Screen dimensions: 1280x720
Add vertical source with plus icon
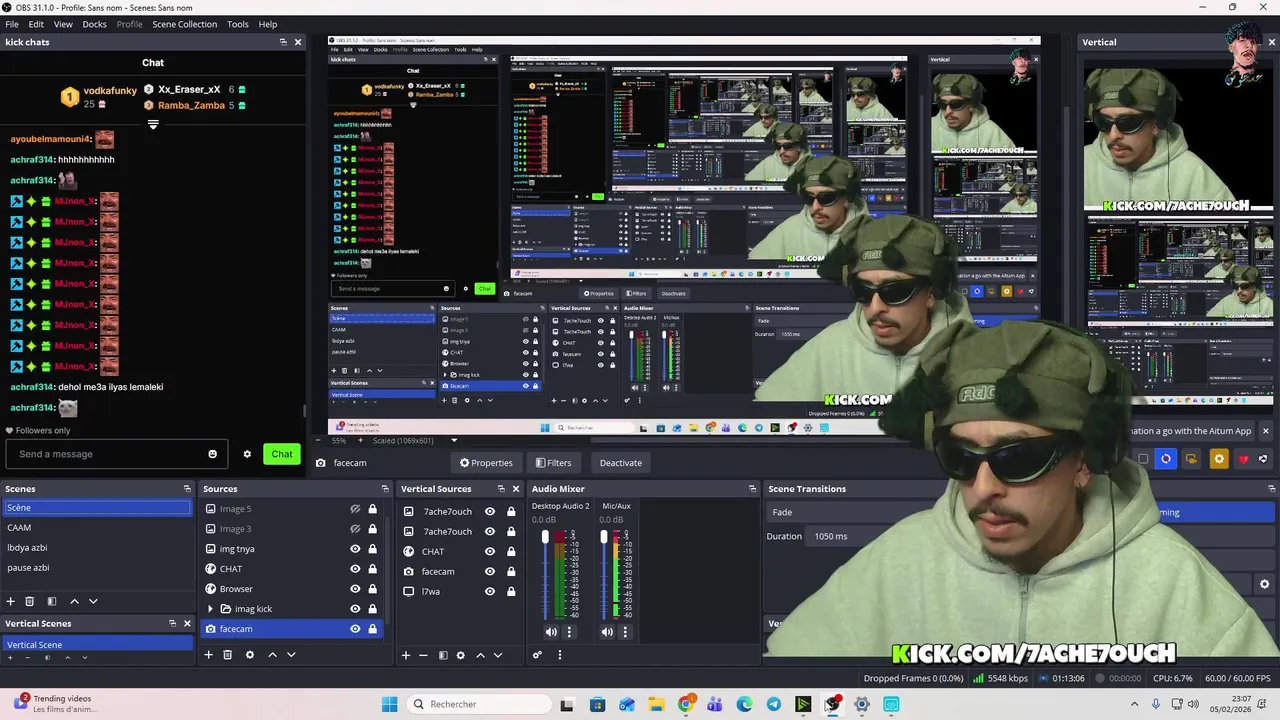406,655
